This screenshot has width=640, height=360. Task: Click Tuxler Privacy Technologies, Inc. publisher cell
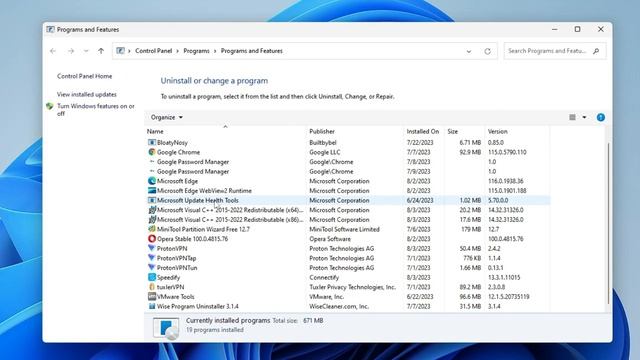(353, 287)
